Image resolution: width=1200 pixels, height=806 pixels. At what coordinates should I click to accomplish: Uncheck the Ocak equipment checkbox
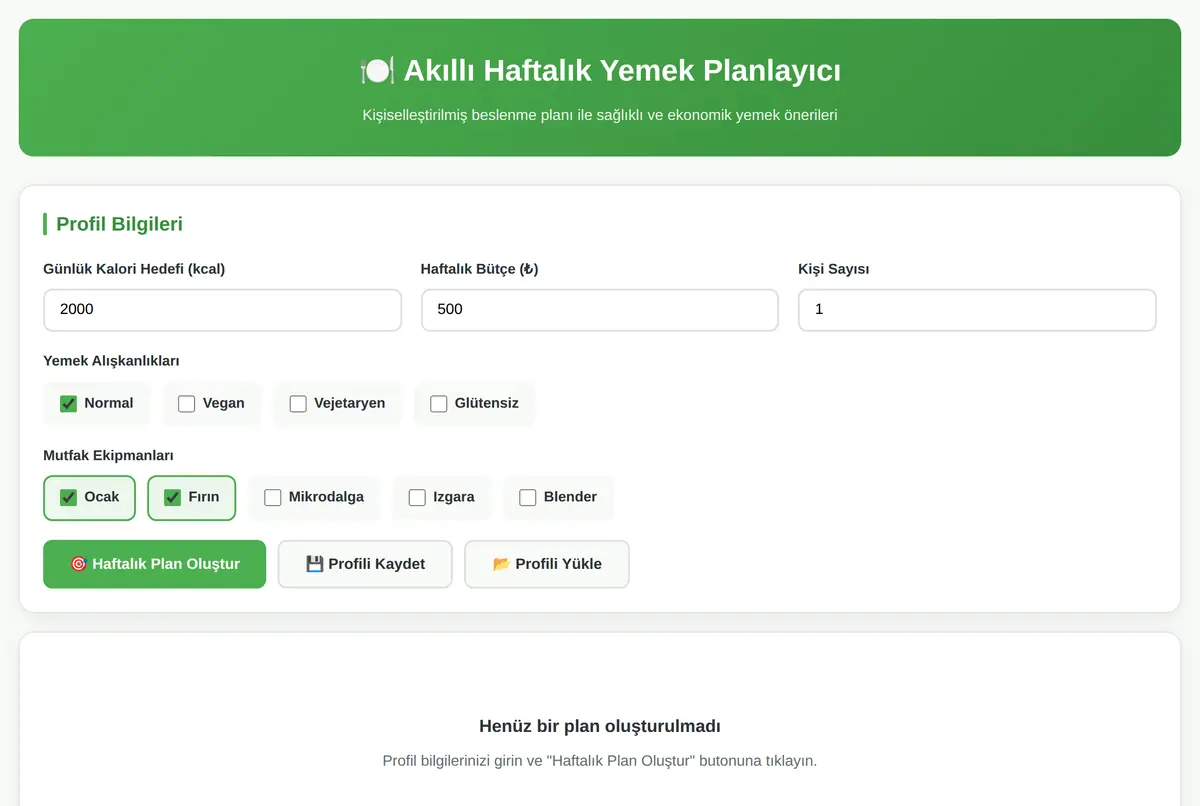pyautogui.click(x=68, y=498)
